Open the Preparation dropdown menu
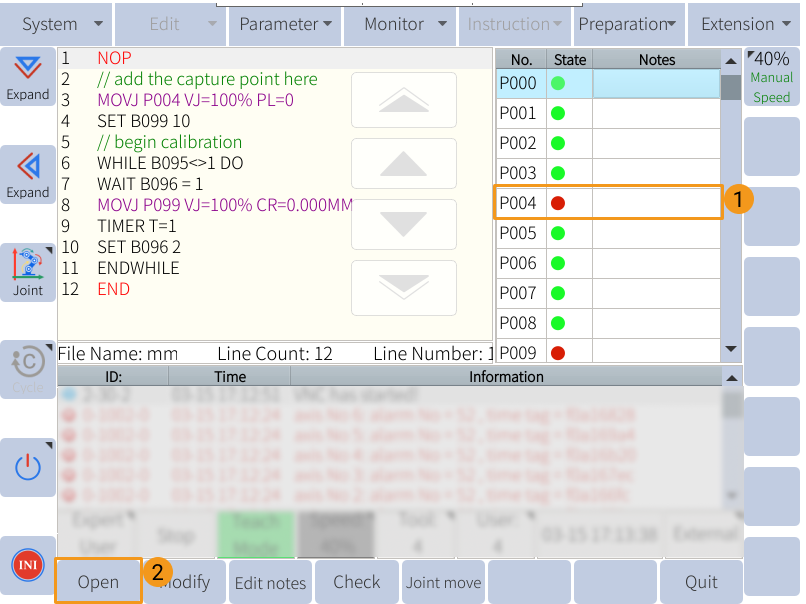This screenshot has width=806, height=604. 627,24
